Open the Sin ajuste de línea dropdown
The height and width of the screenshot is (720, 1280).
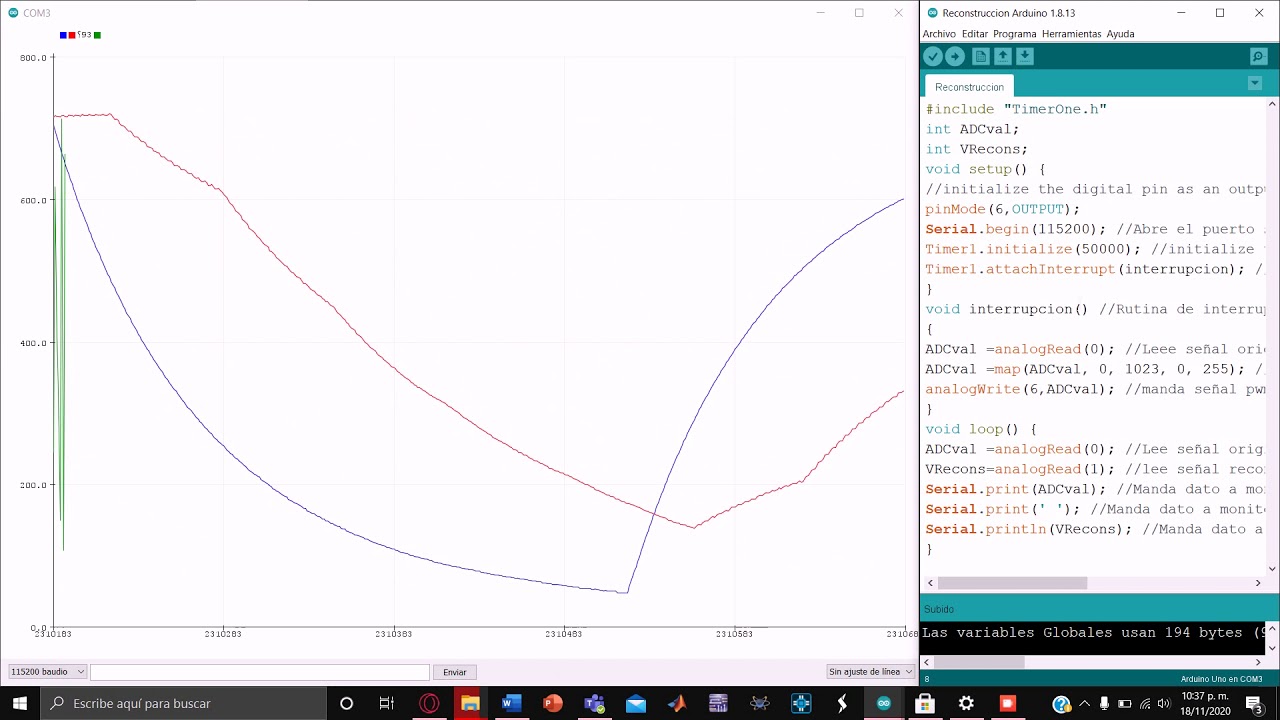[x=870, y=672]
